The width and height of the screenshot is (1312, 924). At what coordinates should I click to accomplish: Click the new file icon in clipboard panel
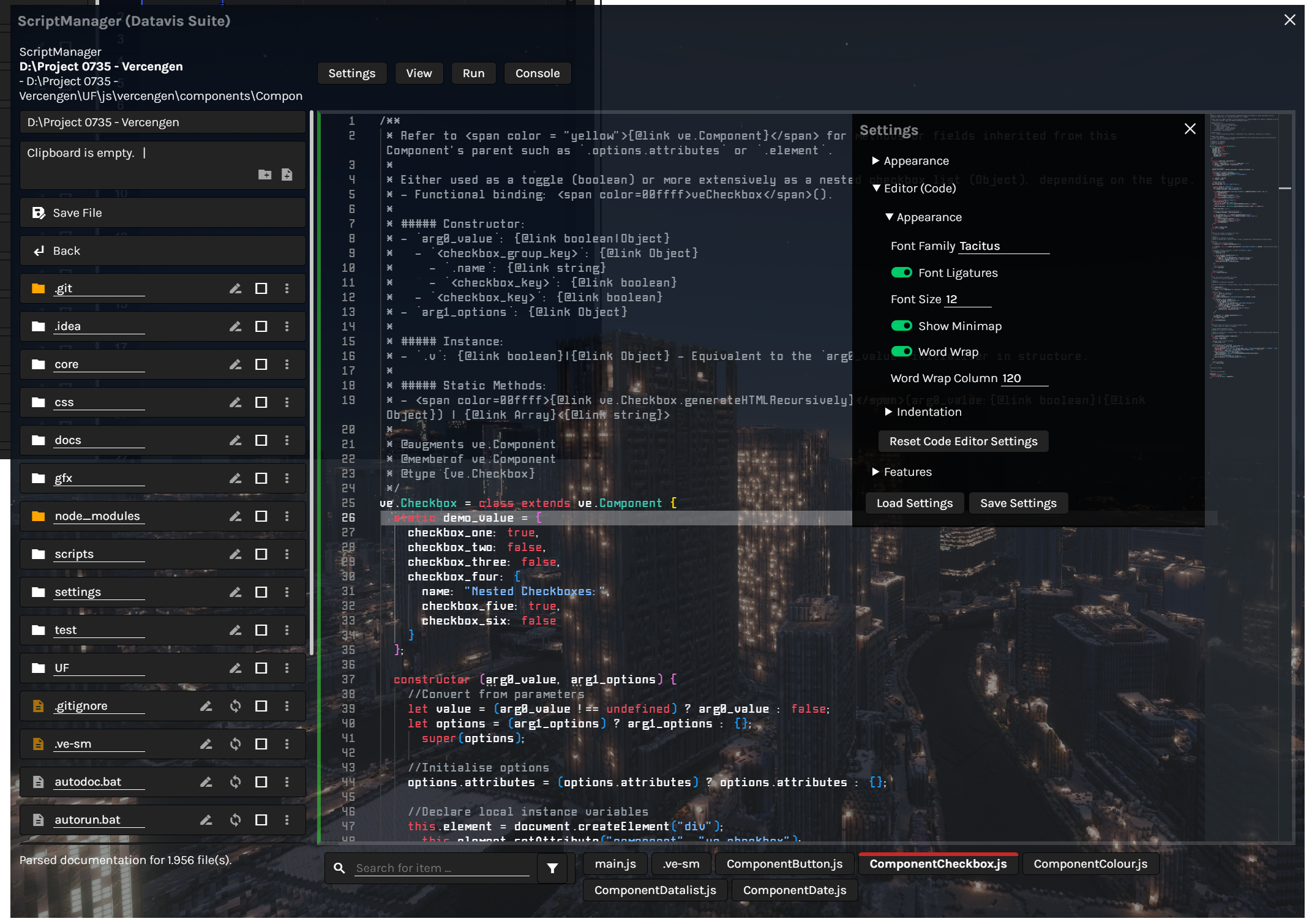[287, 175]
